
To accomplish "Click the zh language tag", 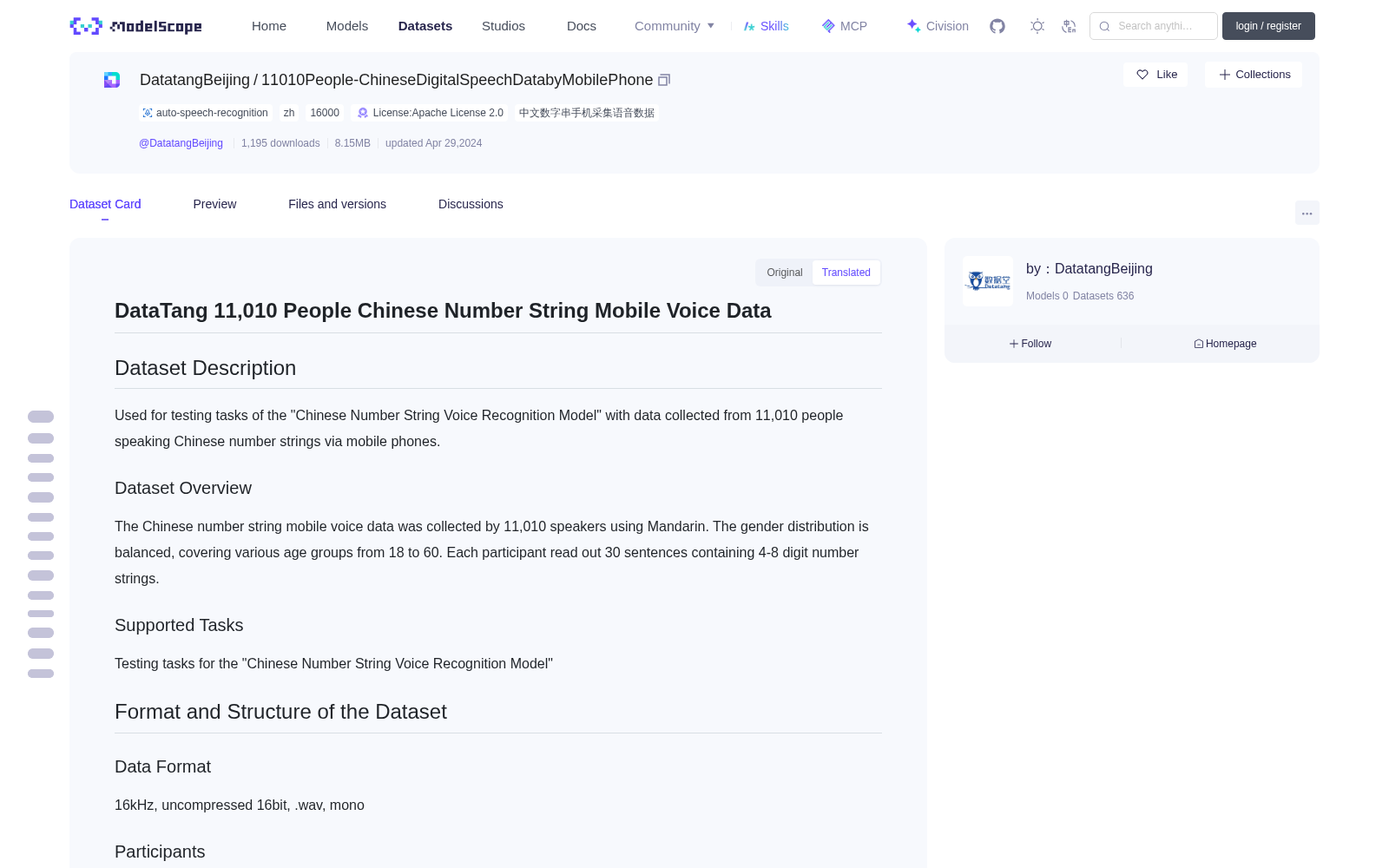I will [289, 113].
